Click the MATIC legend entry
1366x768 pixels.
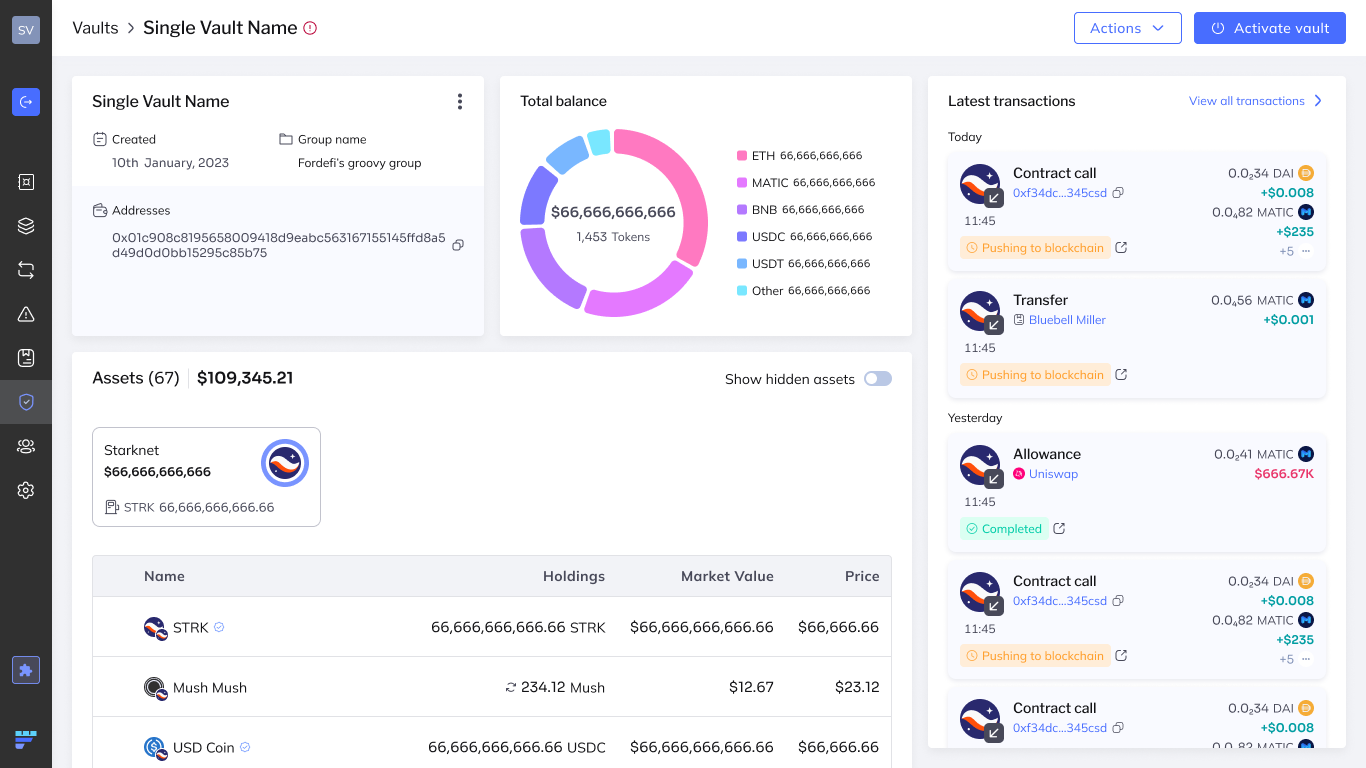tap(806, 183)
